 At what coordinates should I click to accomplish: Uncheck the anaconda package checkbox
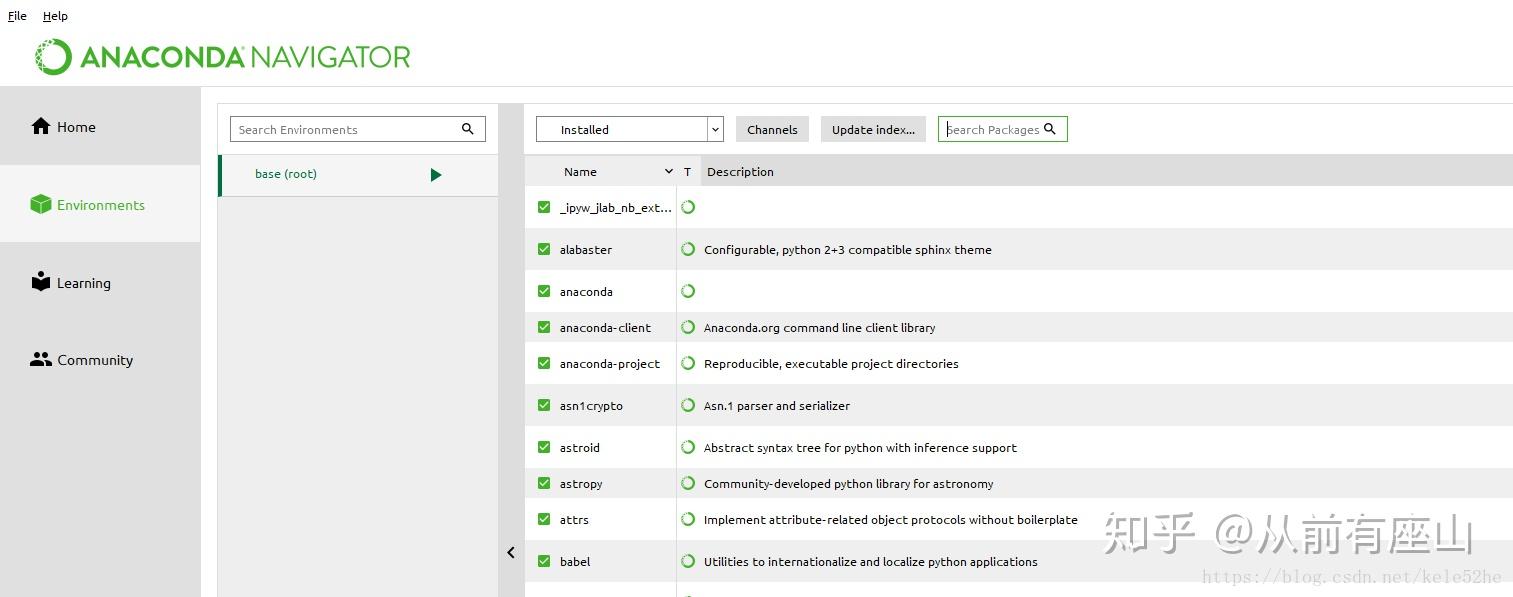(544, 291)
